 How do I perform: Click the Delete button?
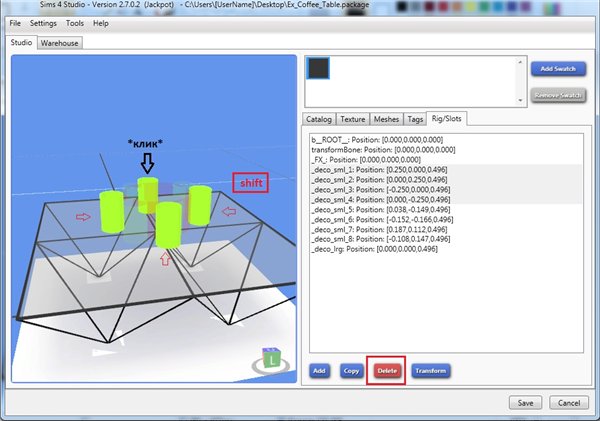(x=386, y=370)
